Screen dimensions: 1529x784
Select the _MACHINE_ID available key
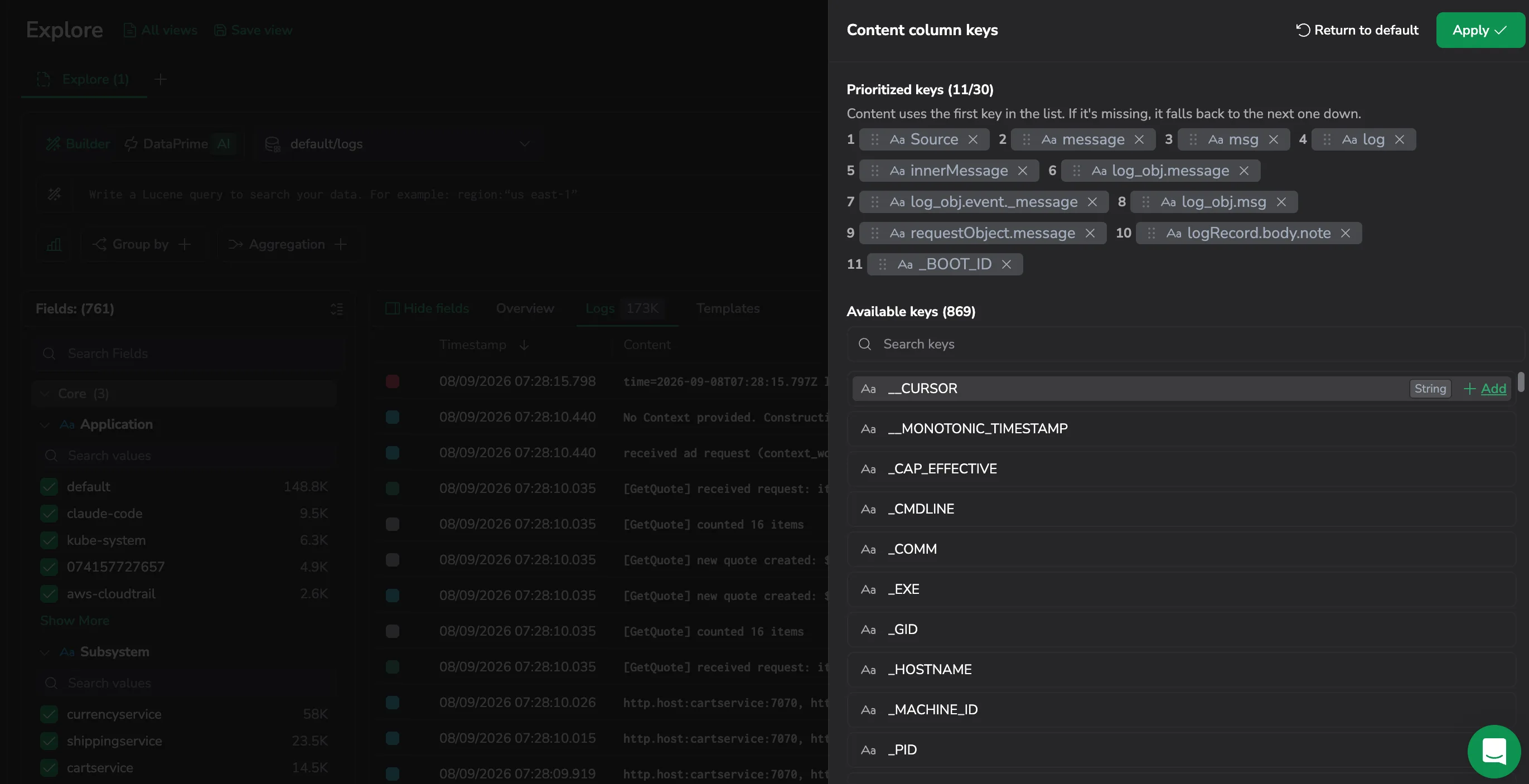click(x=1181, y=710)
